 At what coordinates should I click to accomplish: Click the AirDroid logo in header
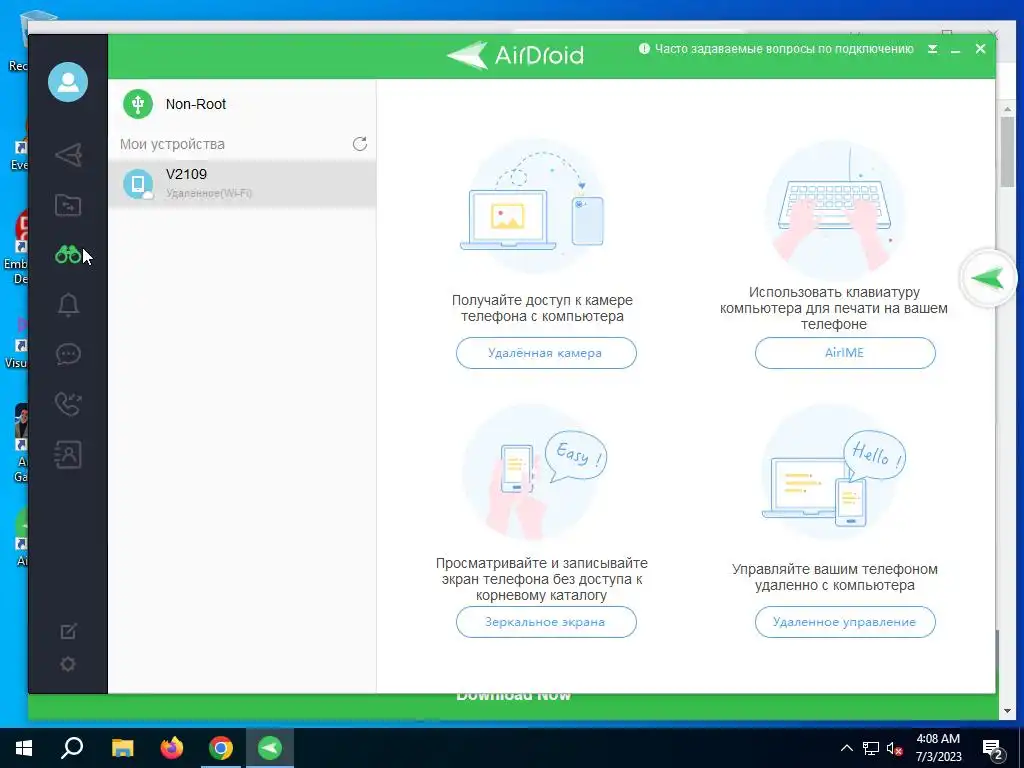point(515,56)
